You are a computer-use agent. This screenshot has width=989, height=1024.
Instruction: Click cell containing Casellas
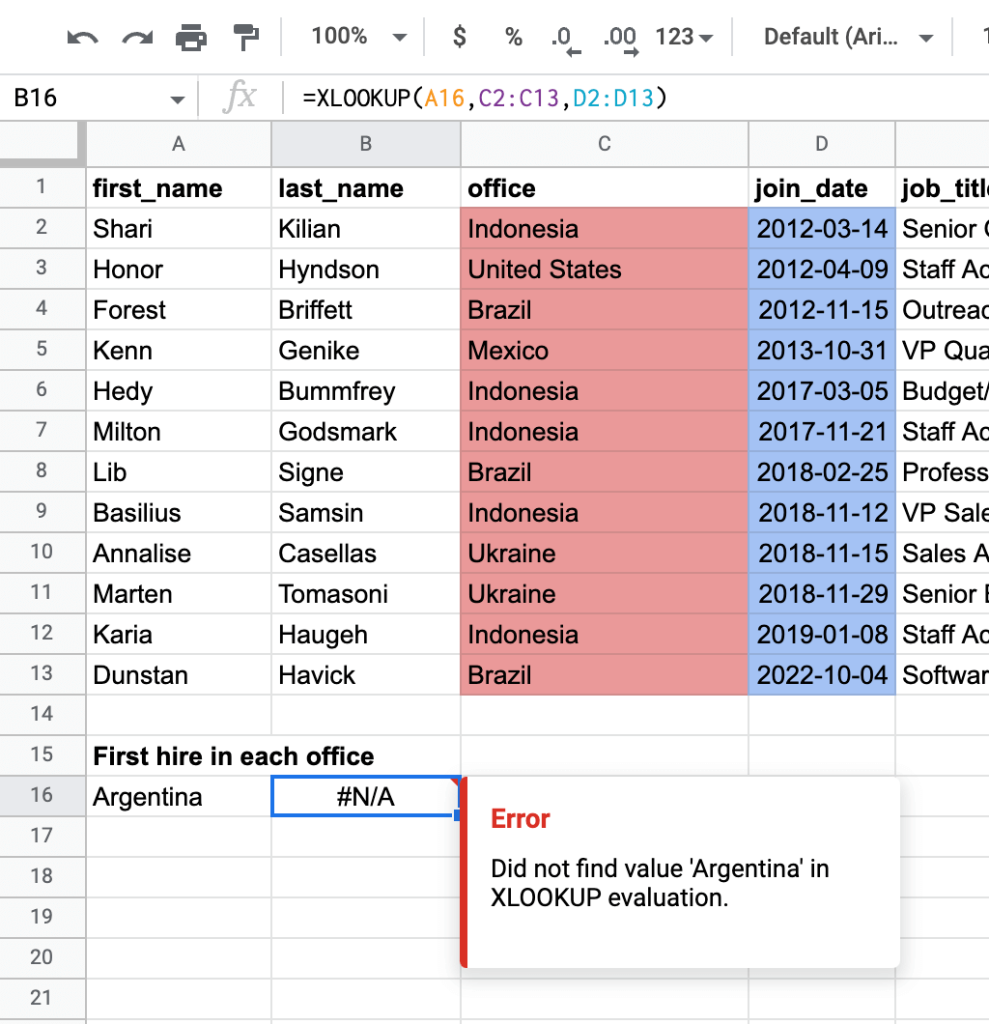pos(366,553)
